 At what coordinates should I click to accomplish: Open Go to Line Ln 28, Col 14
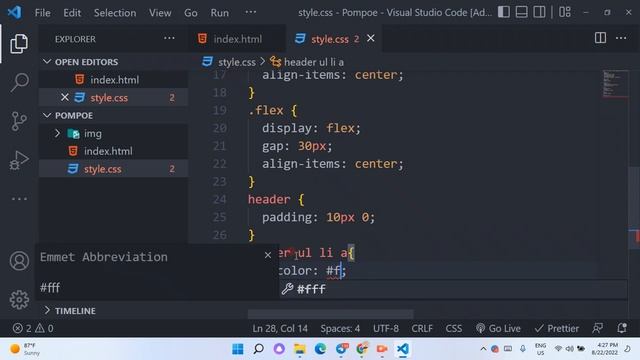[280, 329]
